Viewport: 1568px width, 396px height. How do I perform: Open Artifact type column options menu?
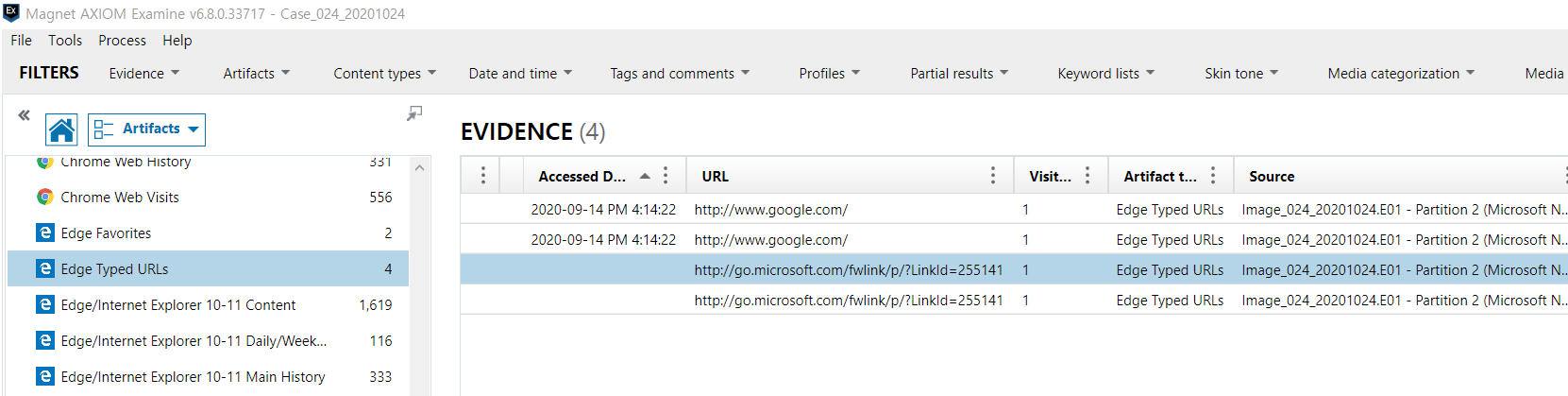(1213, 176)
